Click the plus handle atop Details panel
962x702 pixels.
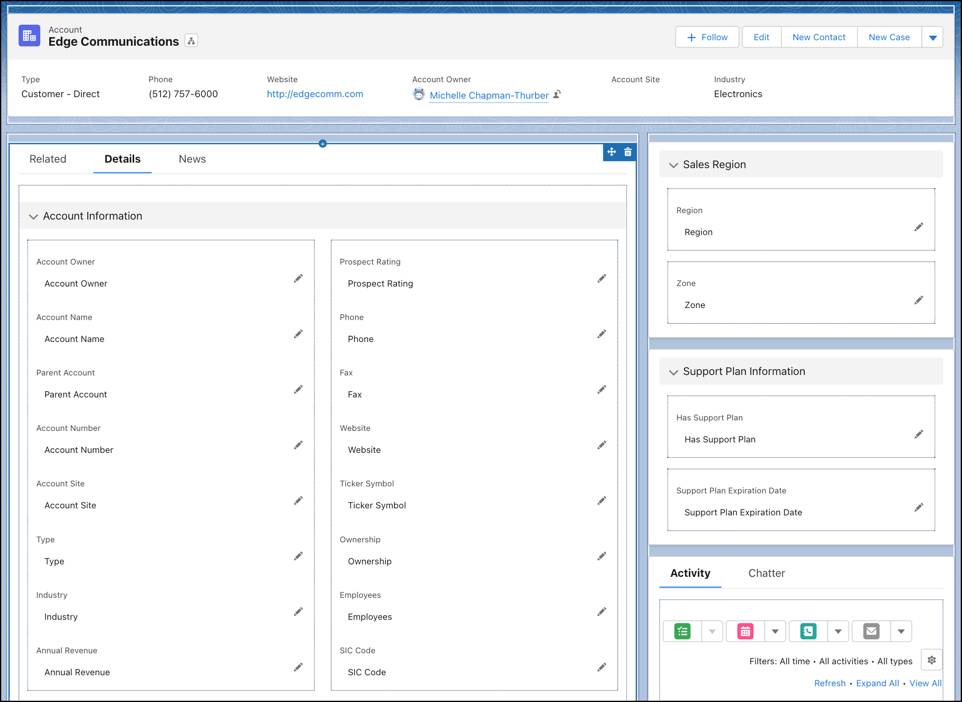point(323,143)
